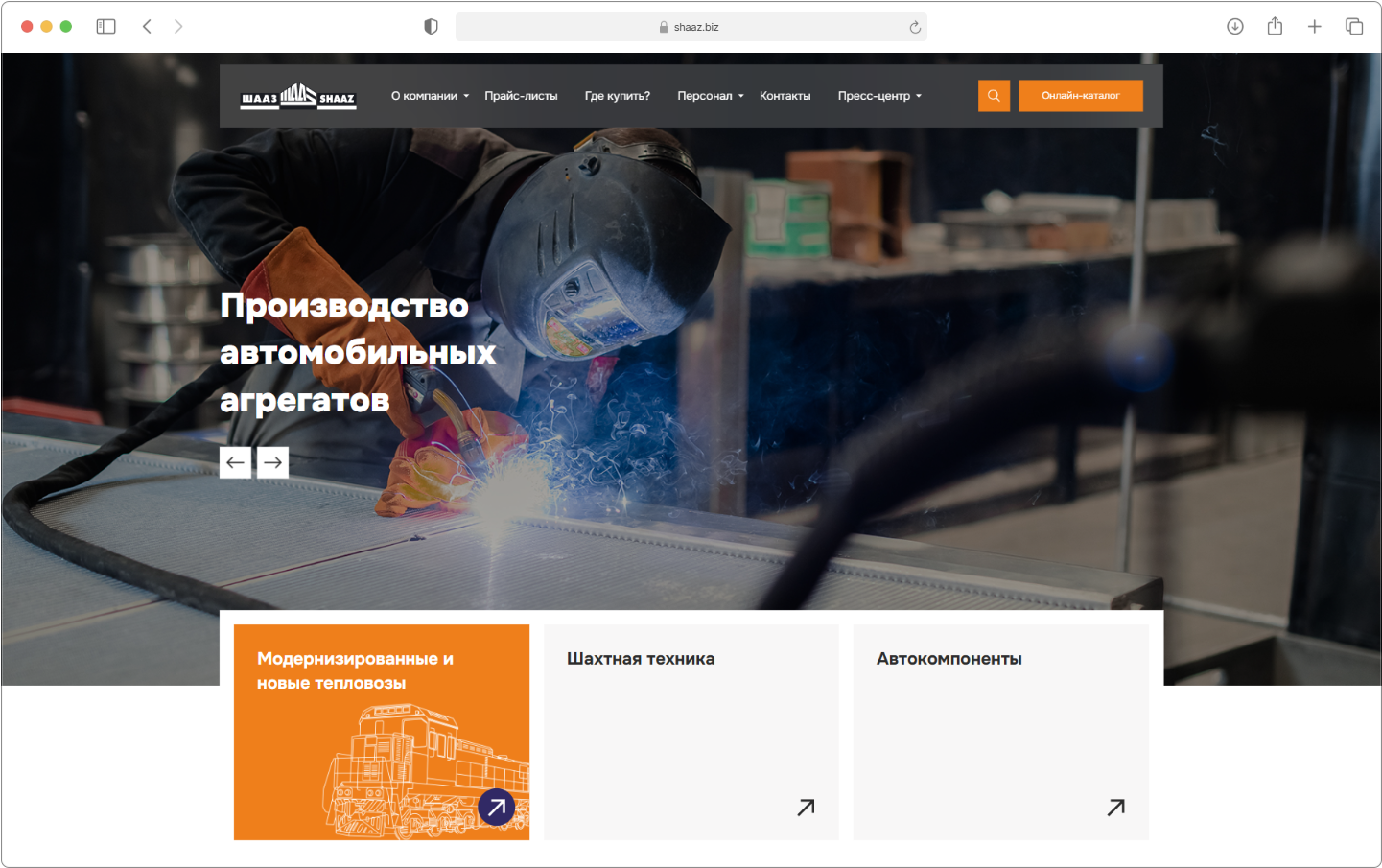Viewport: 1382px width, 868px height.
Task: Click the Онлайн-каталог button
Action: pyautogui.click(x=1080, y=96)
